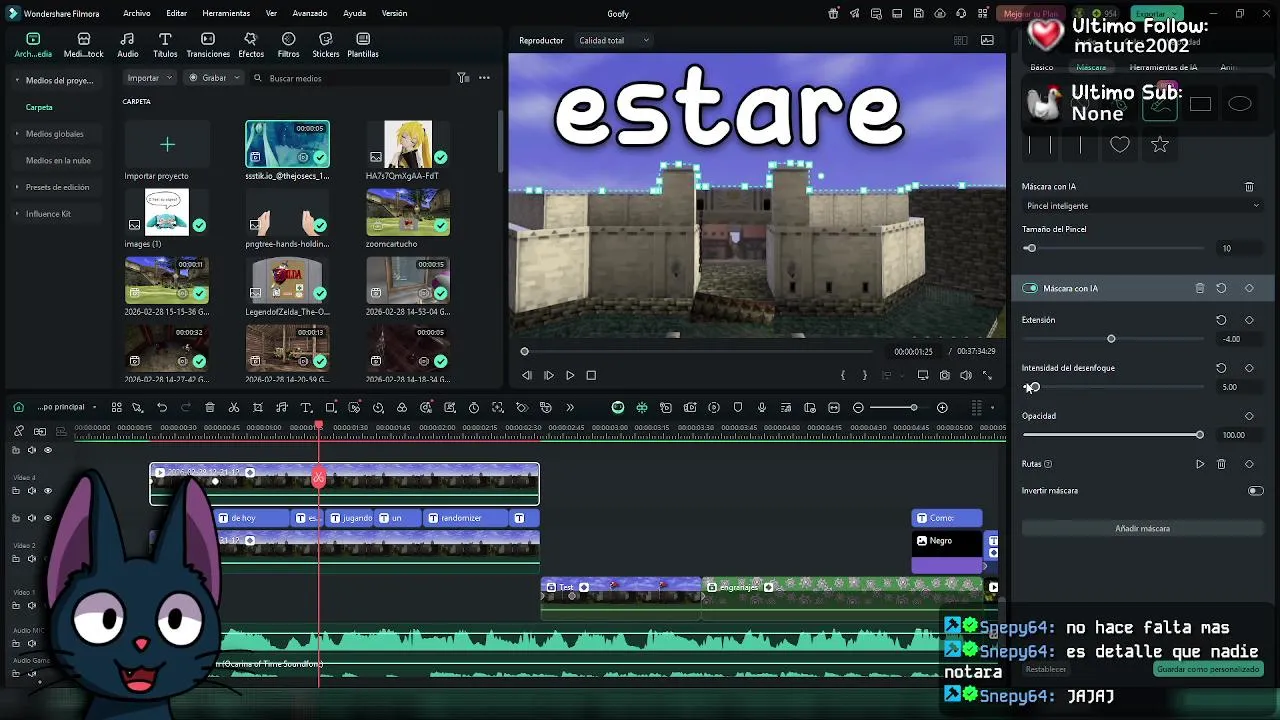Select the text T tool in timeline toolbar
The width and height of the screenshot is (1280, 720).
point(306,408)
